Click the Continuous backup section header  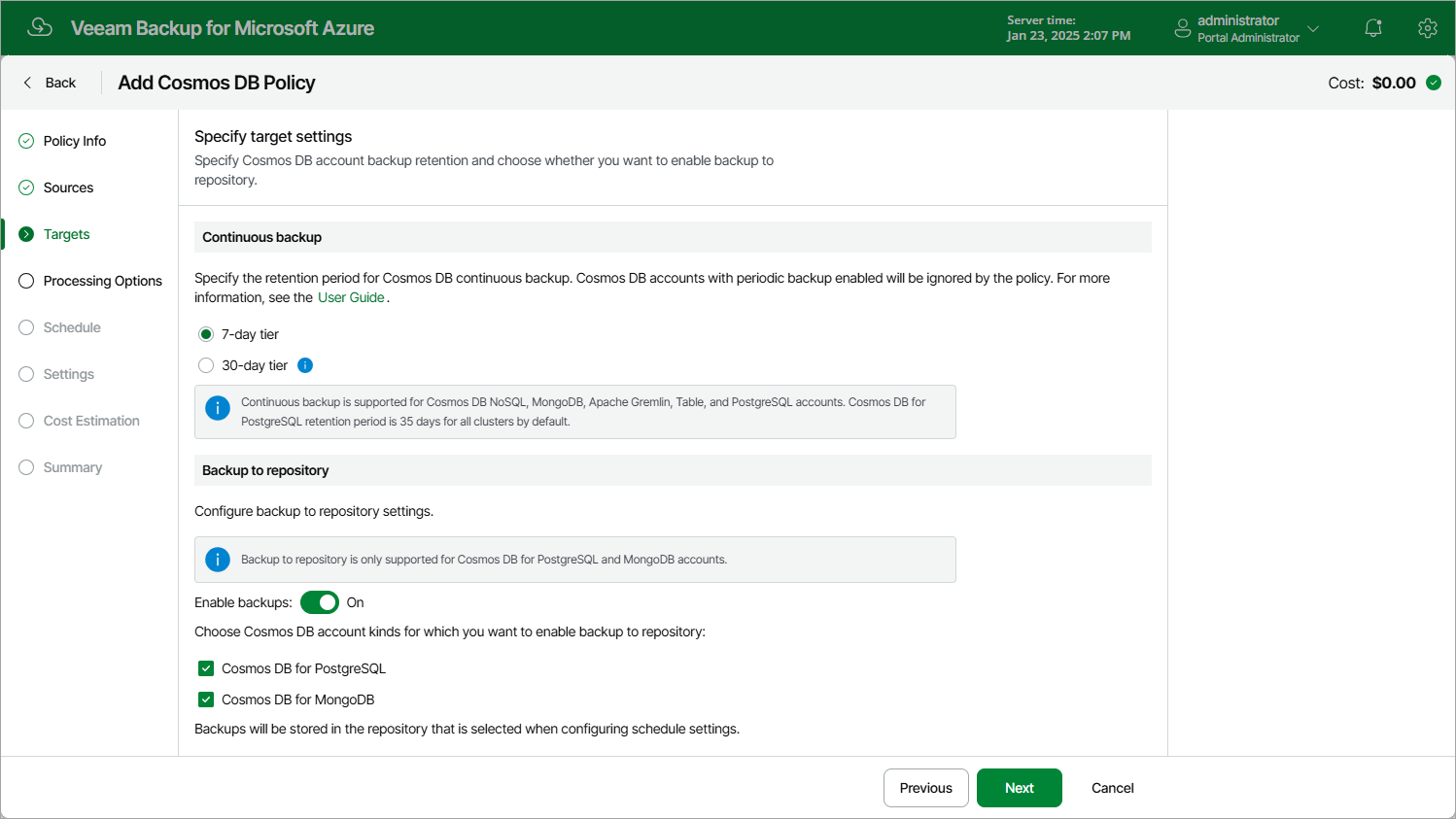pyautogui.click(x=673, y=237)
